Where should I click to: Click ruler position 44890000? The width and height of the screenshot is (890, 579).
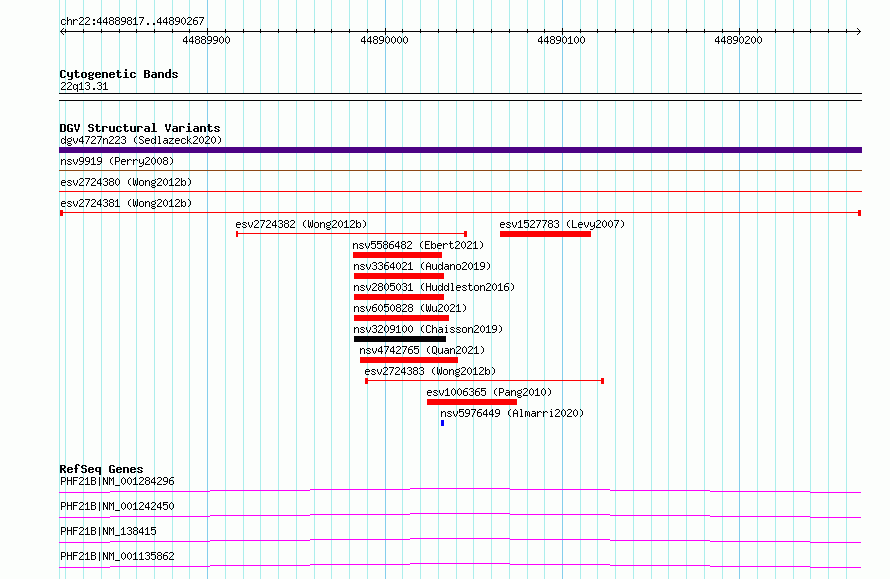pos(384,40)
